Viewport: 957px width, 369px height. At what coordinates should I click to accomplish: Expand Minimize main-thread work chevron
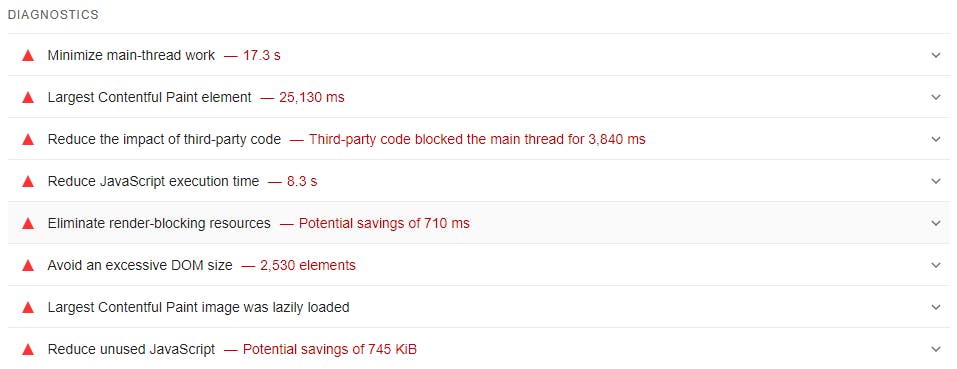pos(936,56)
